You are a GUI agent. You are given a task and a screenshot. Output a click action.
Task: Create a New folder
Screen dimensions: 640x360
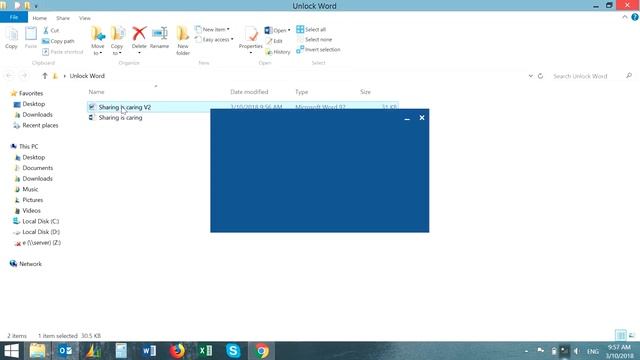click(183, 41)
